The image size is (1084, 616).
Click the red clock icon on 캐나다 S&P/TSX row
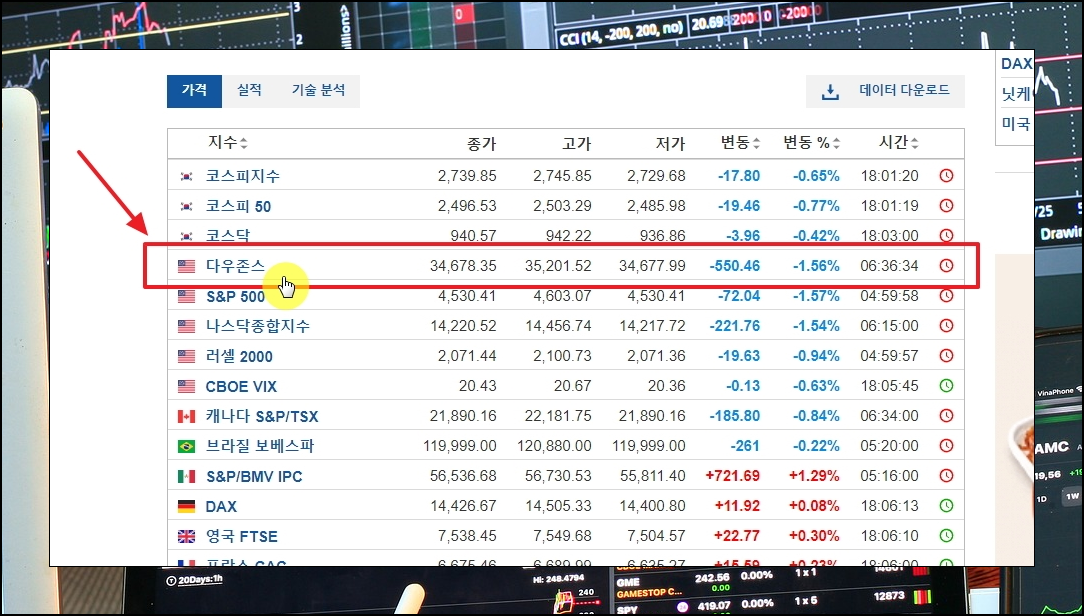[x=946, y=416]
